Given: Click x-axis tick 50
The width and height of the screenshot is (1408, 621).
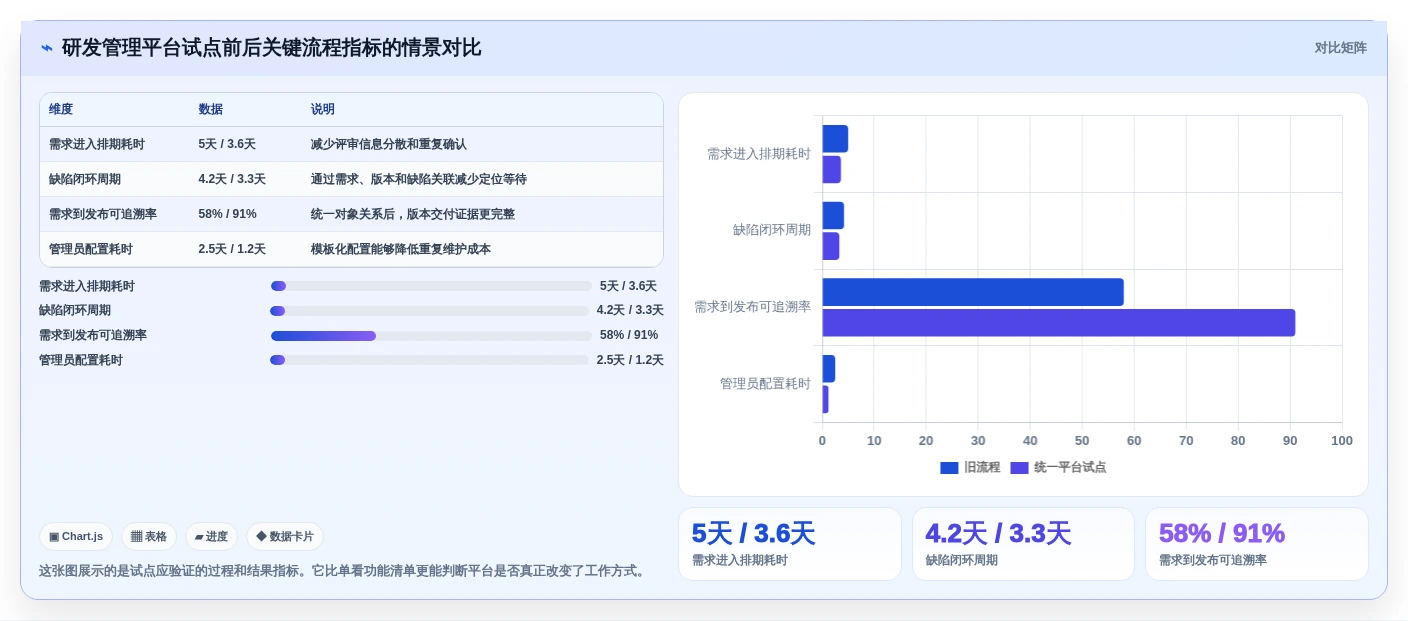Looking at the screenshot, I should click(x=1082, y=441).
